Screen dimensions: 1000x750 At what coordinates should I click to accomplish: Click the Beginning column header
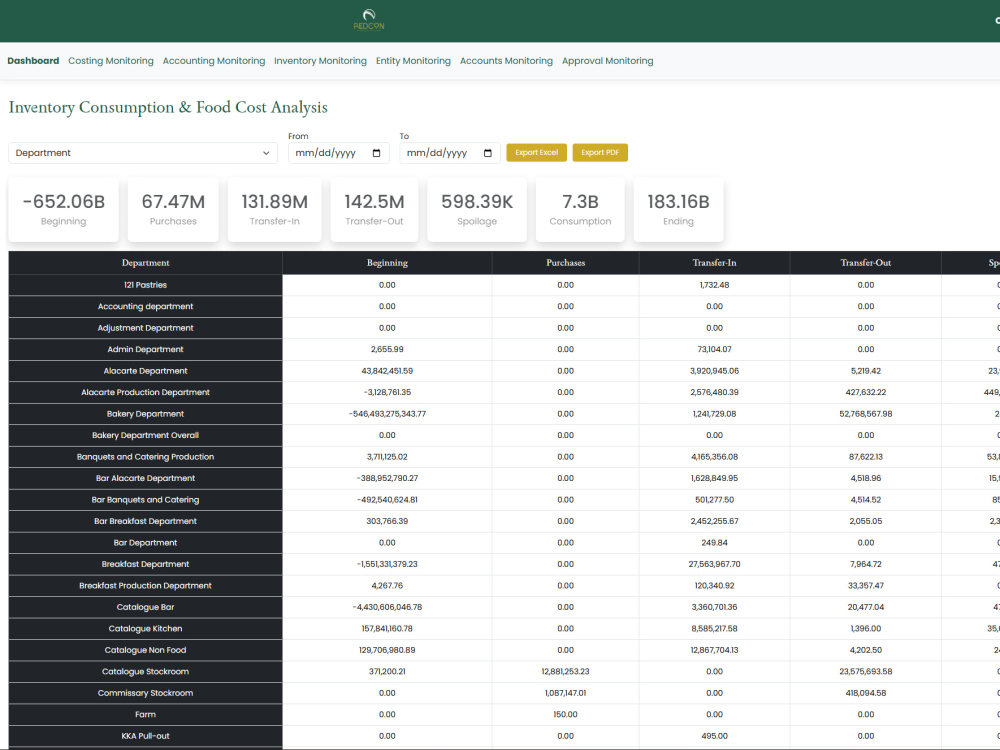(387, 263)
